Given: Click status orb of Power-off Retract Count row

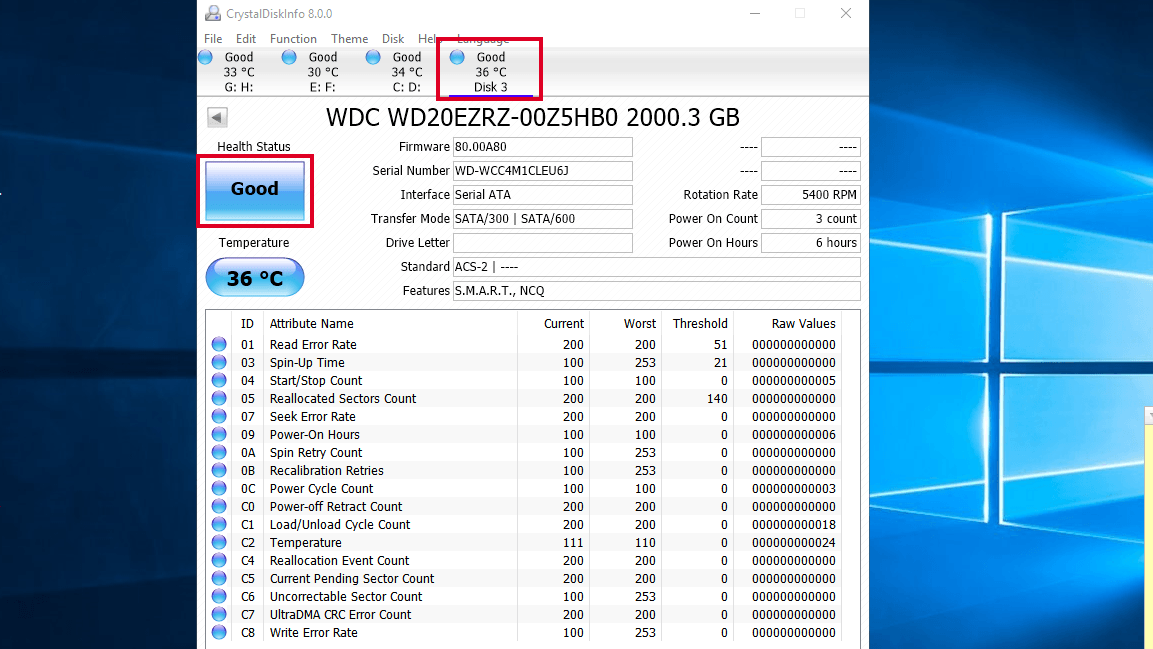Looking at the screenshot, I should (219, 506).
